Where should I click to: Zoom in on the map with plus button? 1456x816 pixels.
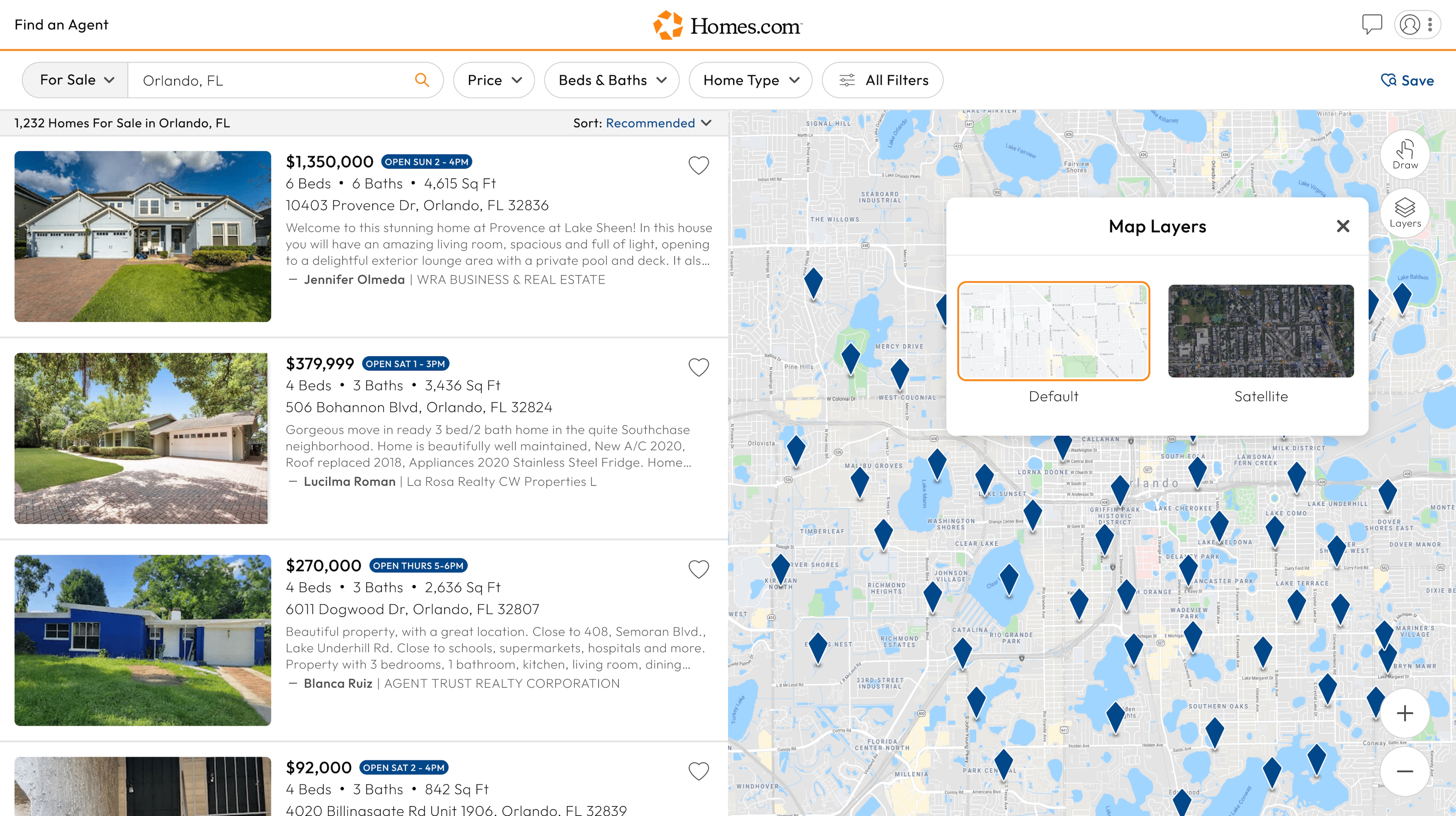click(1404, 713)
